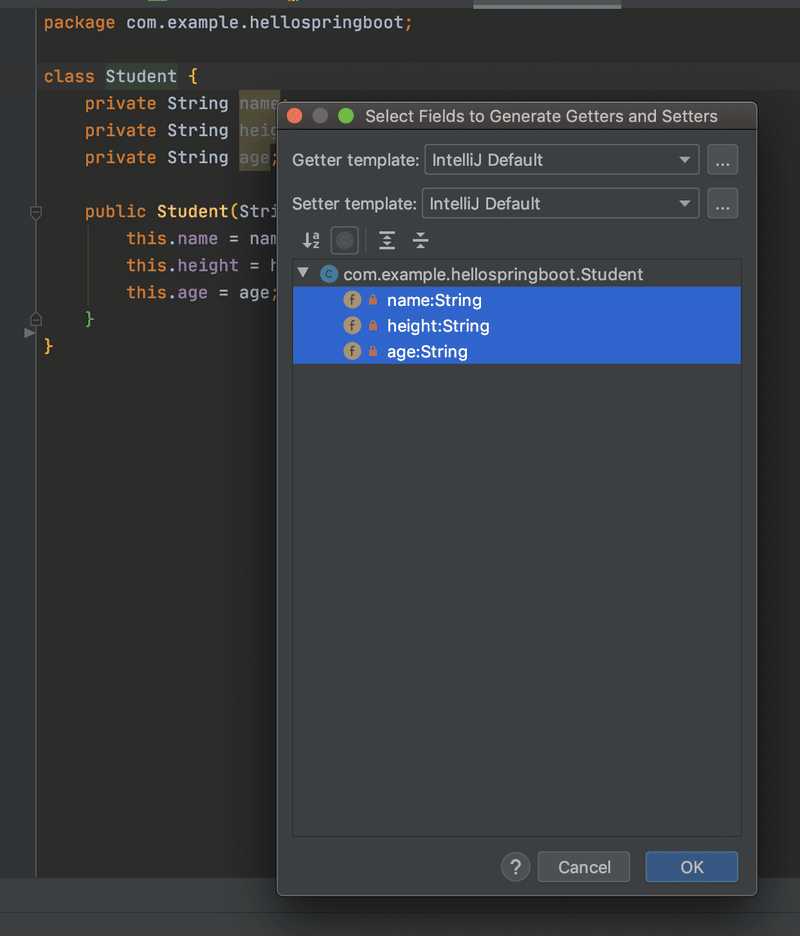This screenshot has height=936, width=800.
Task: Open the Getter template dropdown
Action: (x=686, y=159)
